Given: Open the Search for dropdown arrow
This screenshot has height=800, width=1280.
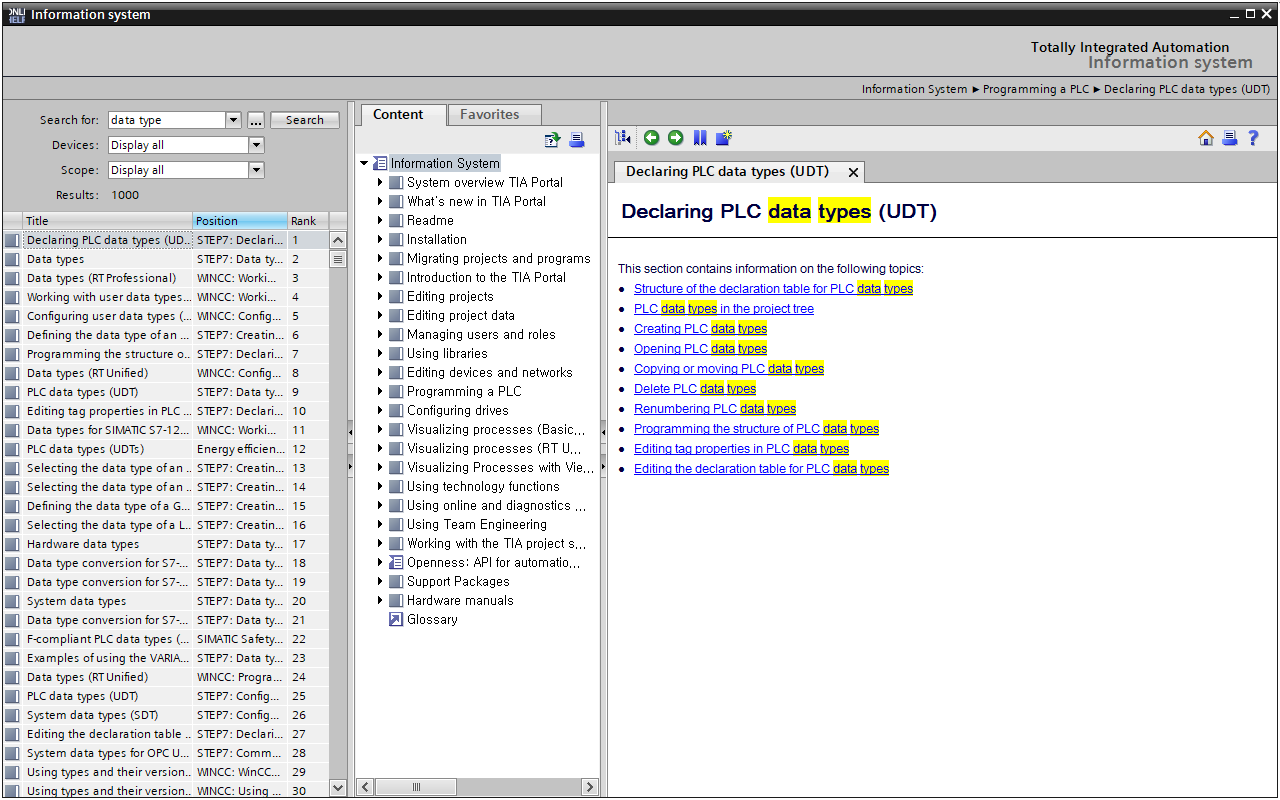Looking at the screenshot, I should tap(234, 120).
